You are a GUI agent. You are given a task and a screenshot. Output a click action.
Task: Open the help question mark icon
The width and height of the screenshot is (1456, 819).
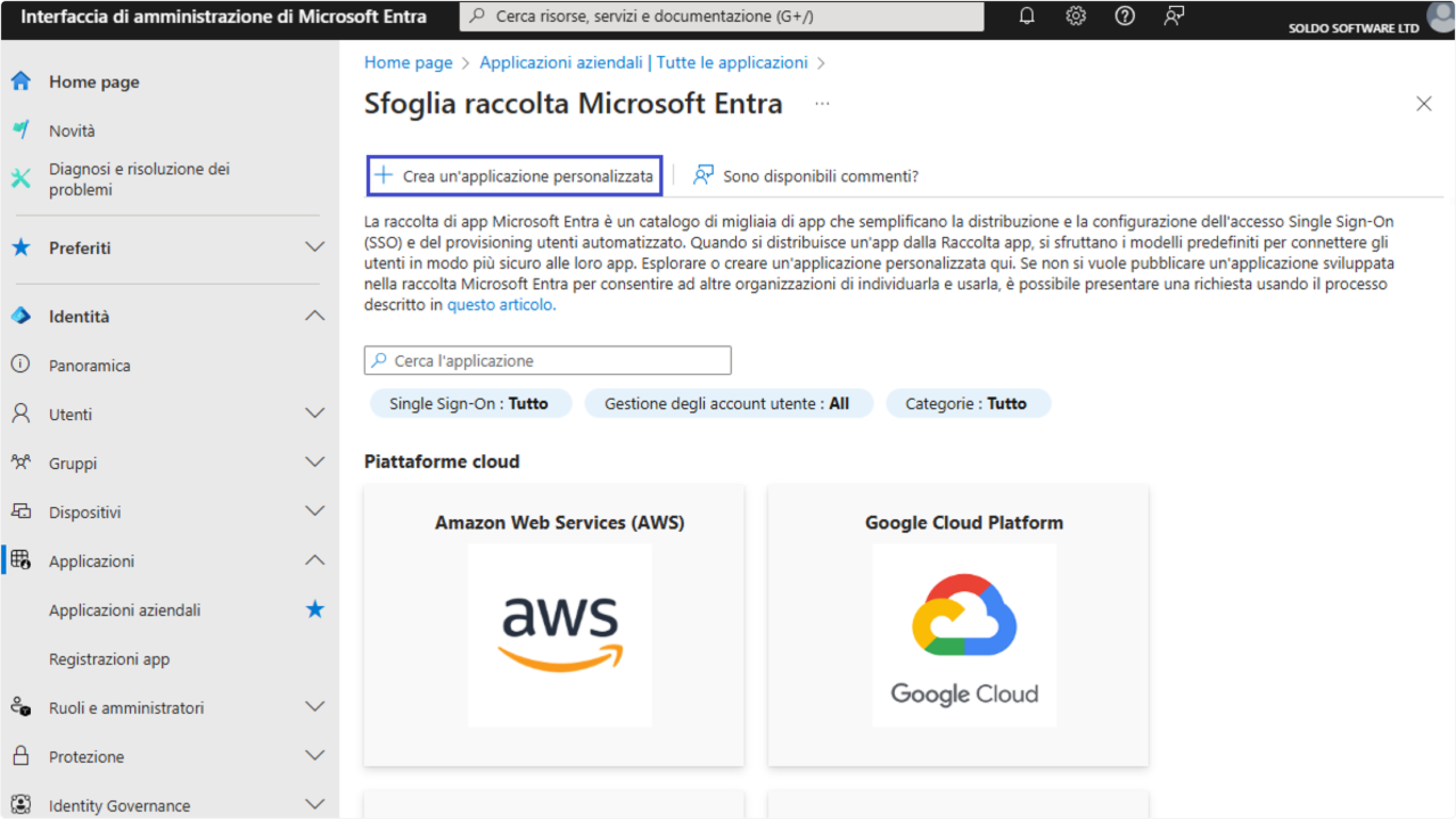coord(1124,16)
